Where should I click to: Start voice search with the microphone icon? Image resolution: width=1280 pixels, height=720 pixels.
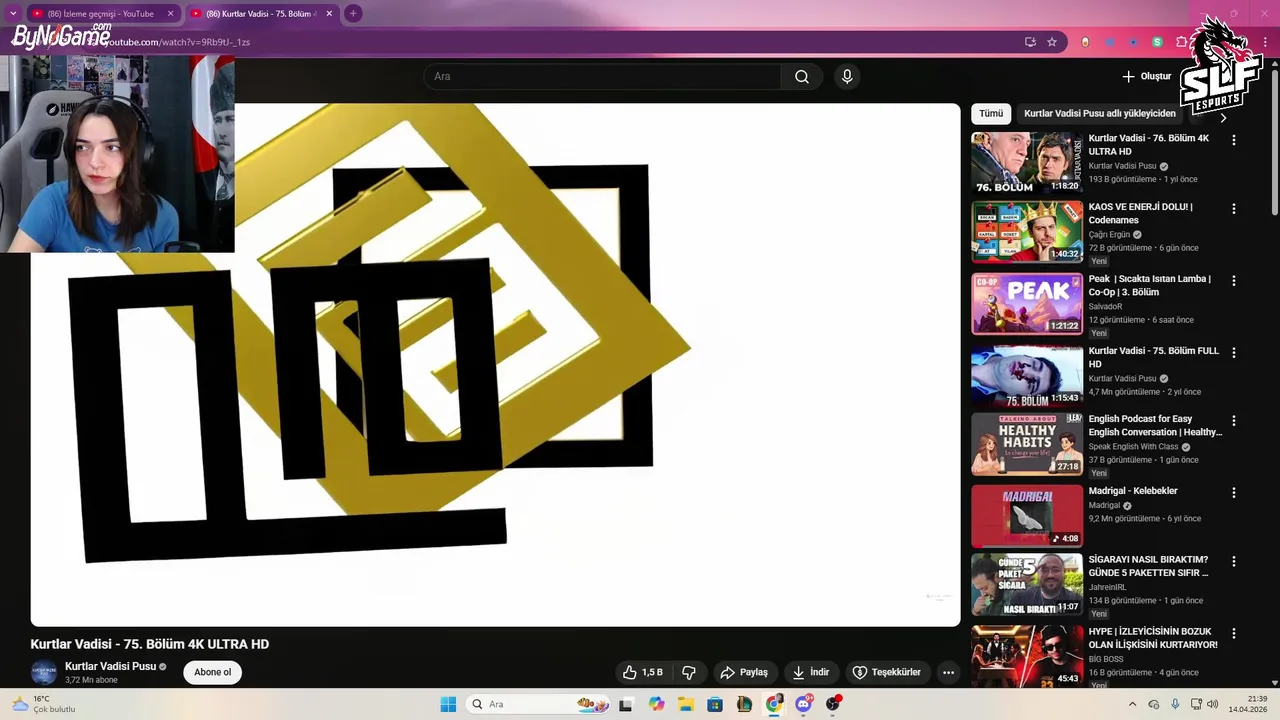click(847, 77)
